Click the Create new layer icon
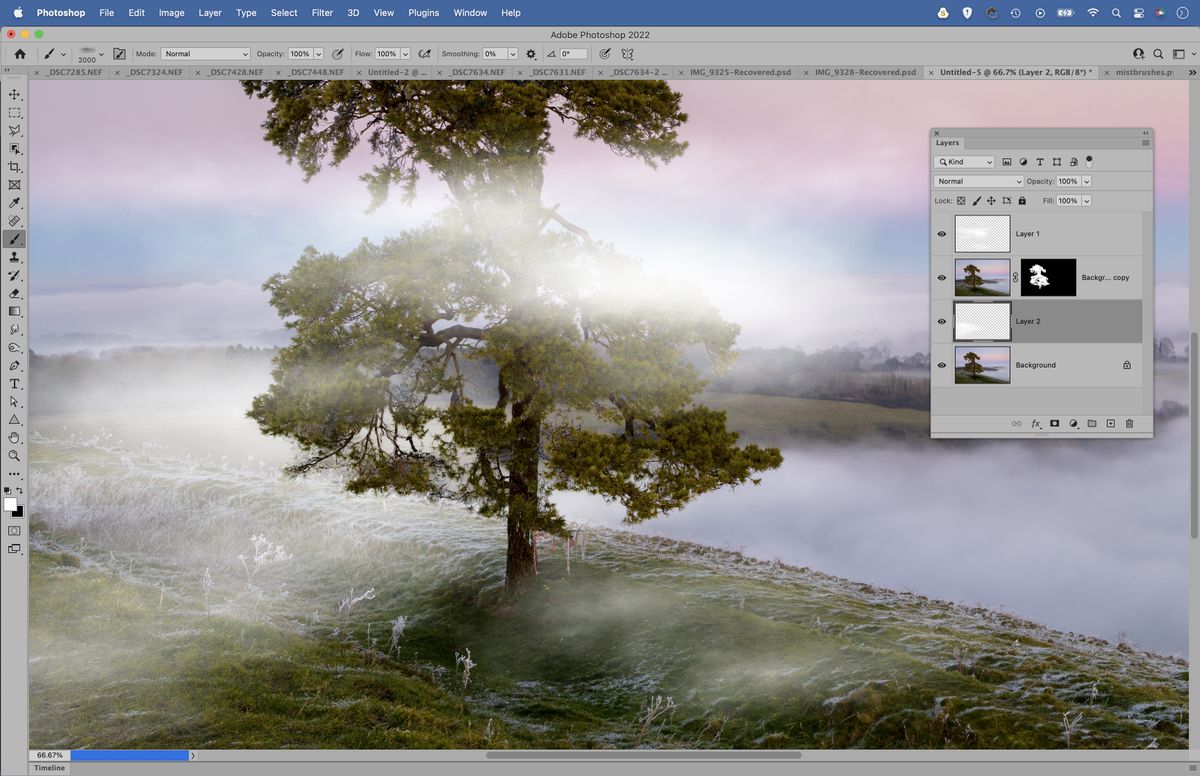This screenshot has height=776, width=1200. click(1110, 424)
